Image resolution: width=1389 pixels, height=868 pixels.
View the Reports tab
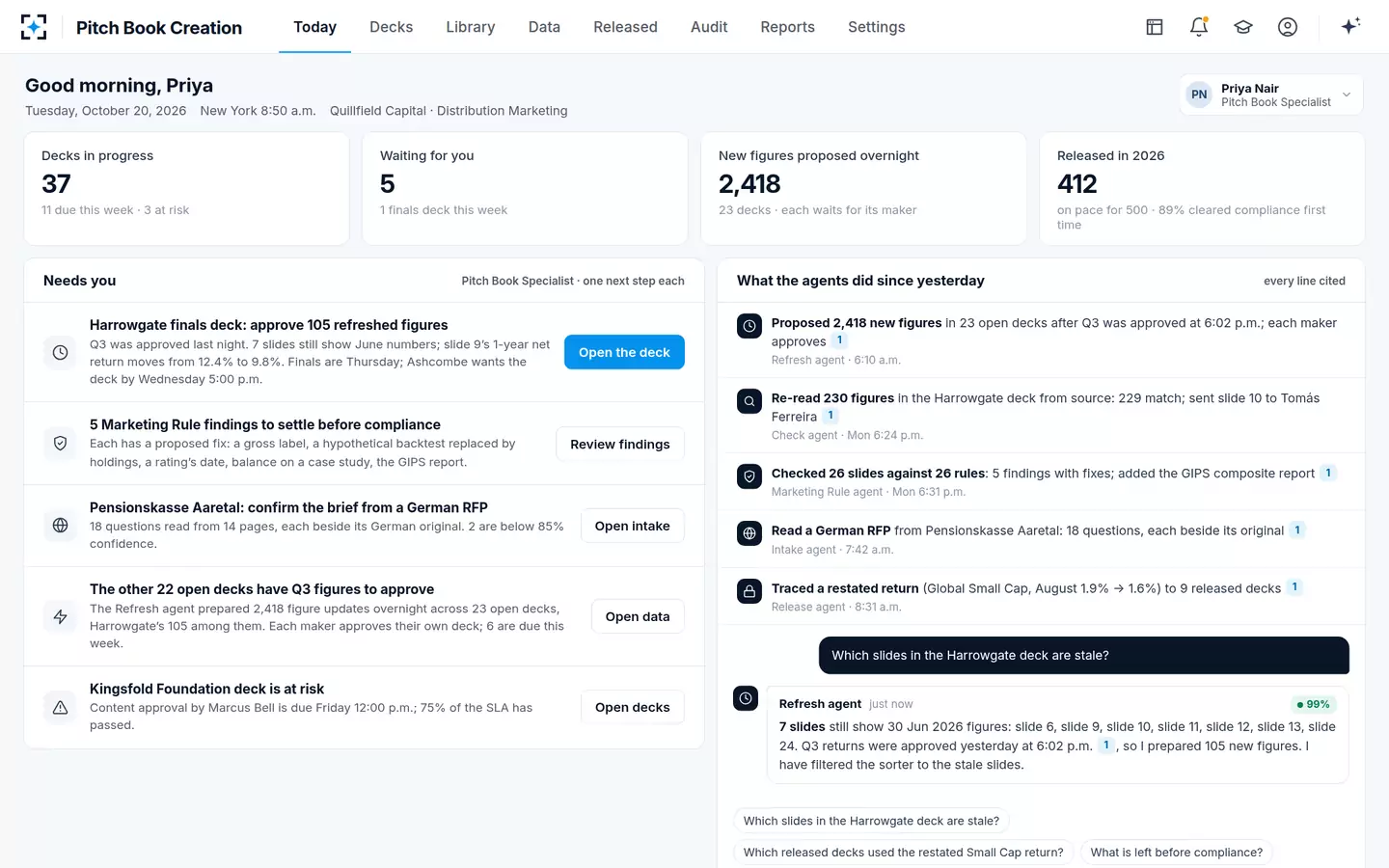click(787, 27)
